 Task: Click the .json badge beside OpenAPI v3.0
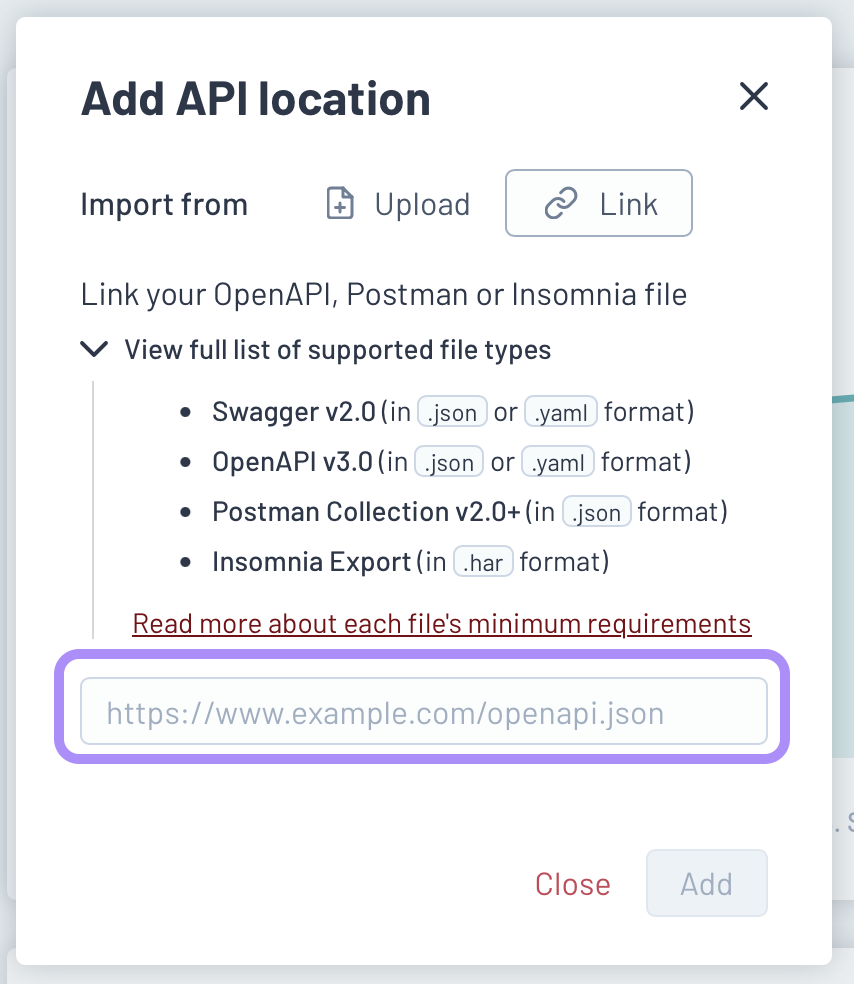tap(449, 462)
